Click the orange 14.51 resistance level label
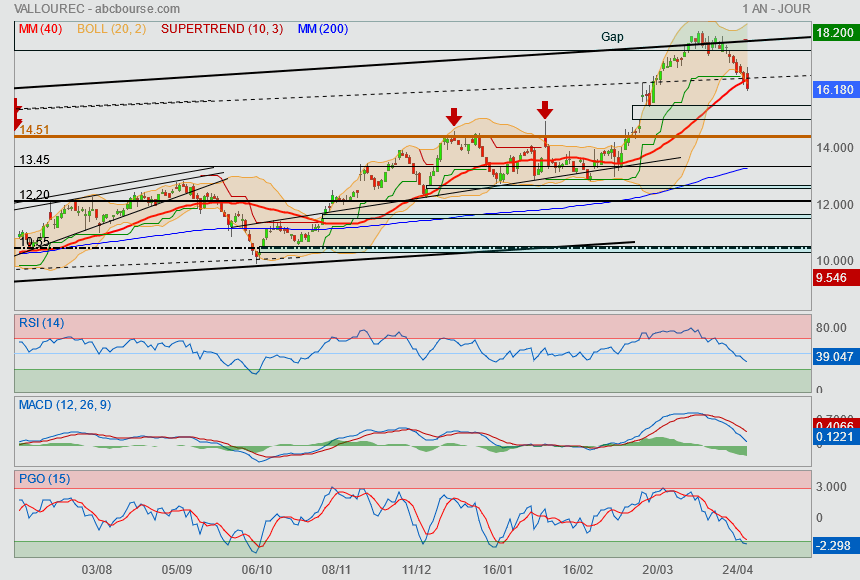This screenshot has height=580, width=860. pos(35,130)
